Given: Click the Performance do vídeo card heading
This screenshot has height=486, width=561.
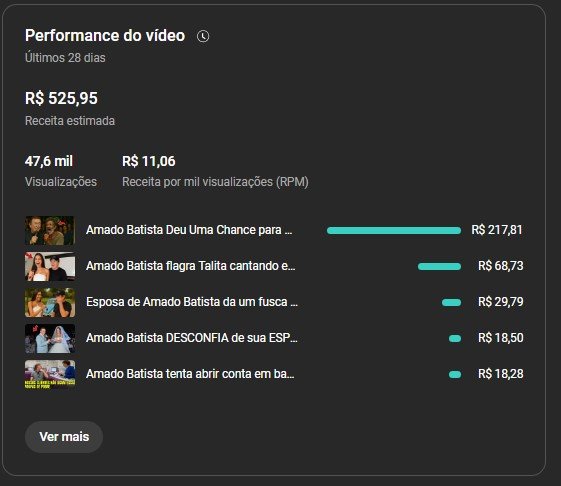Looking at the screenshot, I should 105,36.
